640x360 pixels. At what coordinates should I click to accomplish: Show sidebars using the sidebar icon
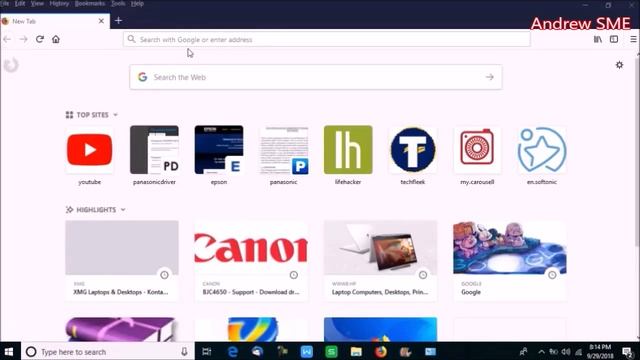coord(614,39)
